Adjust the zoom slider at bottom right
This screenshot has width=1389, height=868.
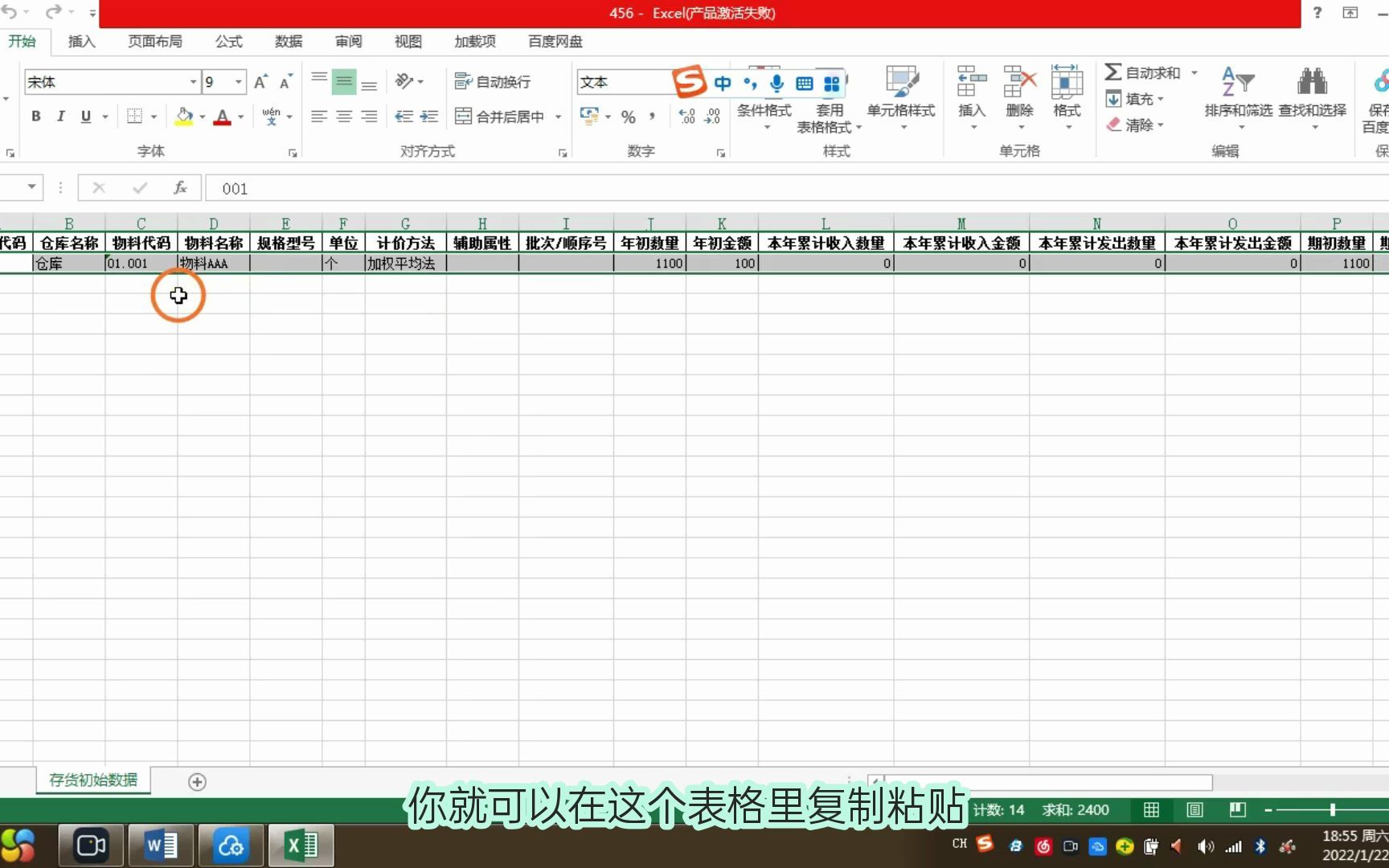click(x=1333, y=809)
